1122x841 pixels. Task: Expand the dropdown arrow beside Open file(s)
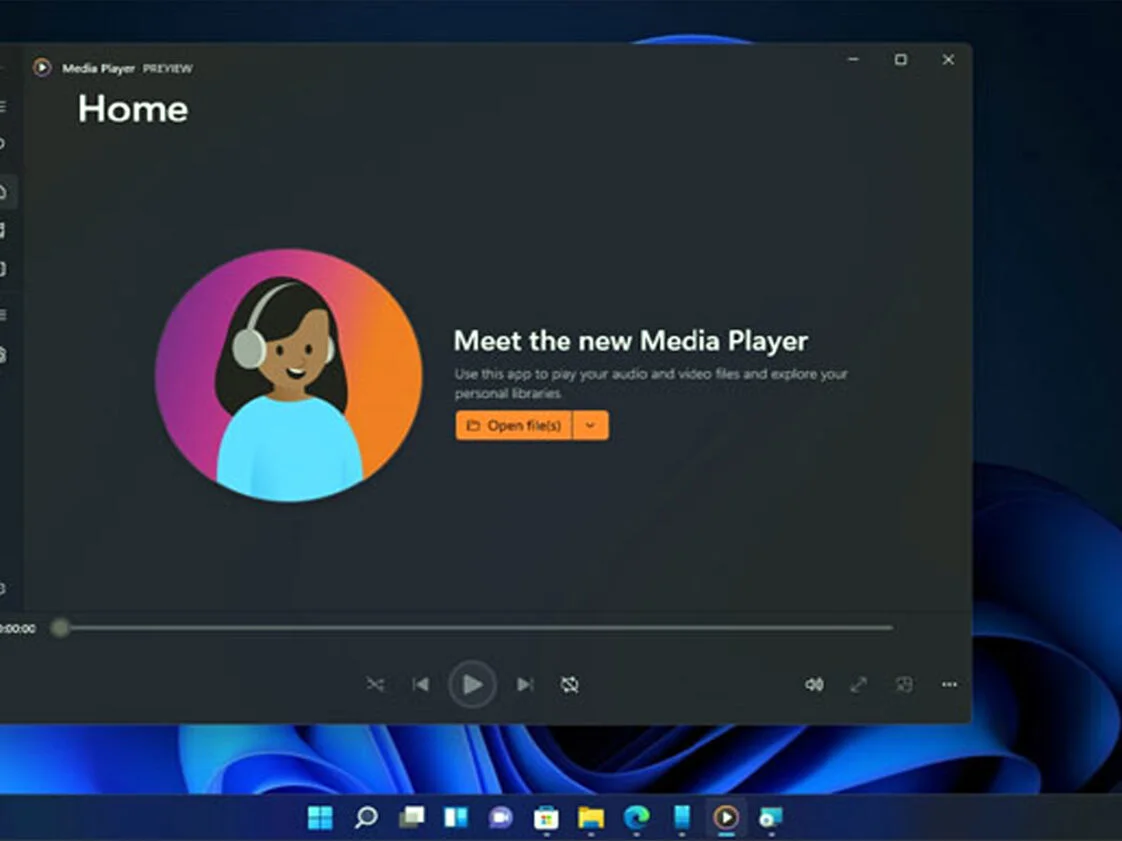590,425
